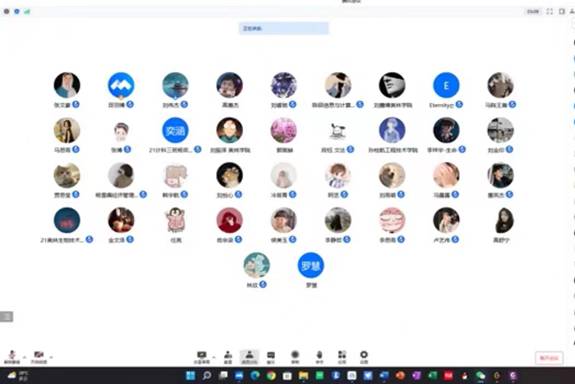Viewport: 575px width, 384px height.
Task: Check the green network signal icon
Action: click(x=27, y=11)
